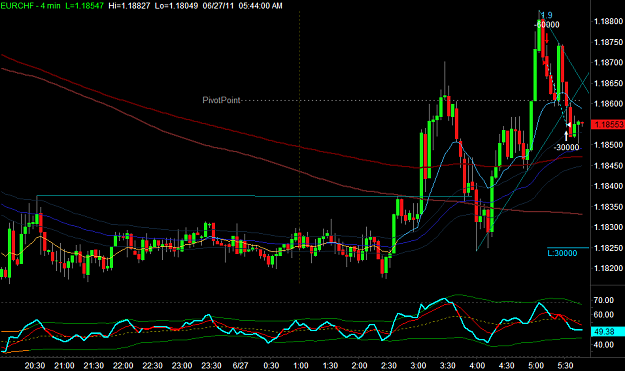Click the PivotPoint line label
This screenshot has width=625, height=371.
tap(221, 100)
